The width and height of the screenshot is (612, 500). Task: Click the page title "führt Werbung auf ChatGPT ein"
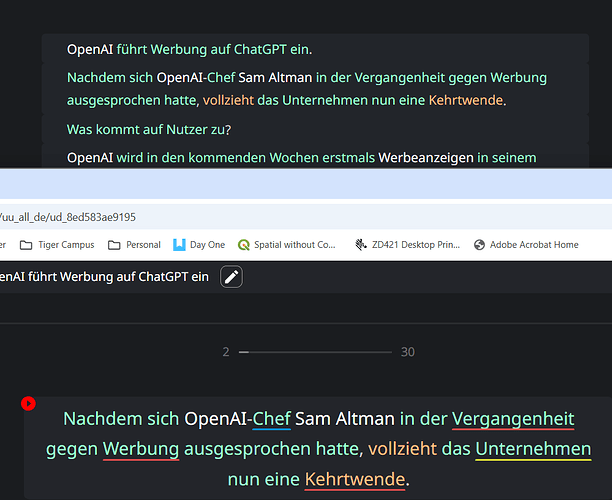point(105,277)
